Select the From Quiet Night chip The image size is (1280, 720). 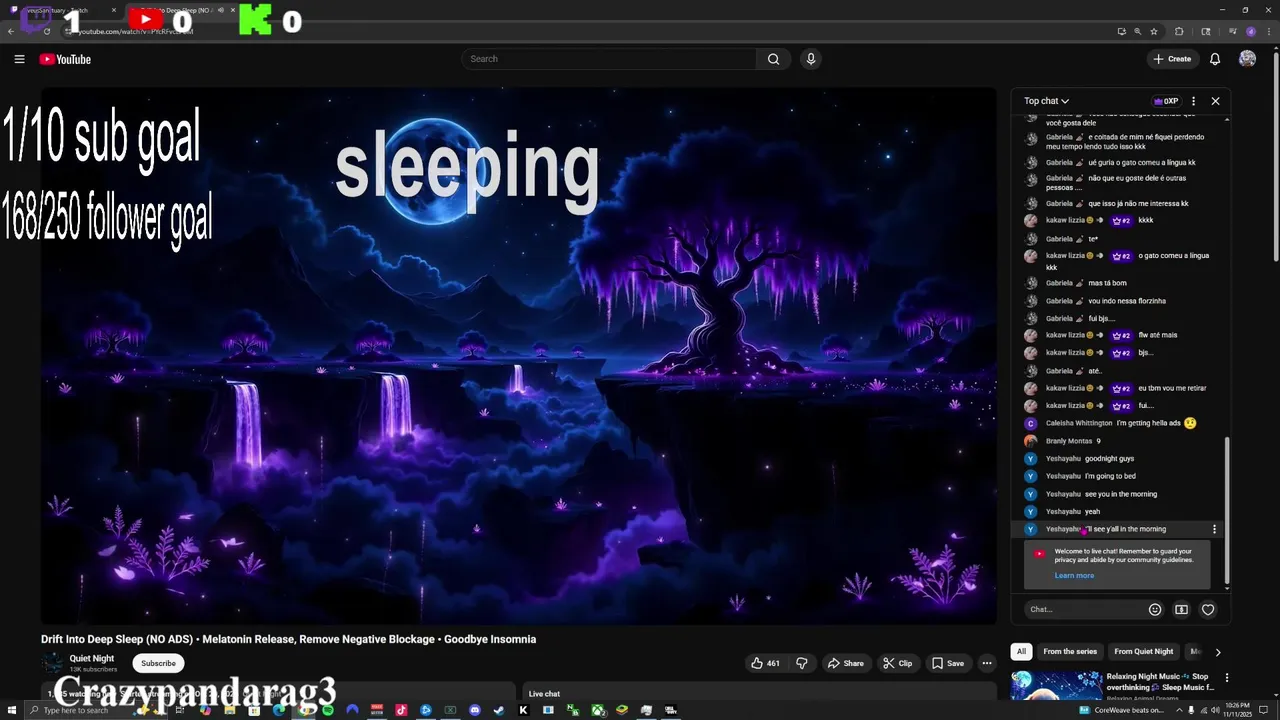point(1144,652)
